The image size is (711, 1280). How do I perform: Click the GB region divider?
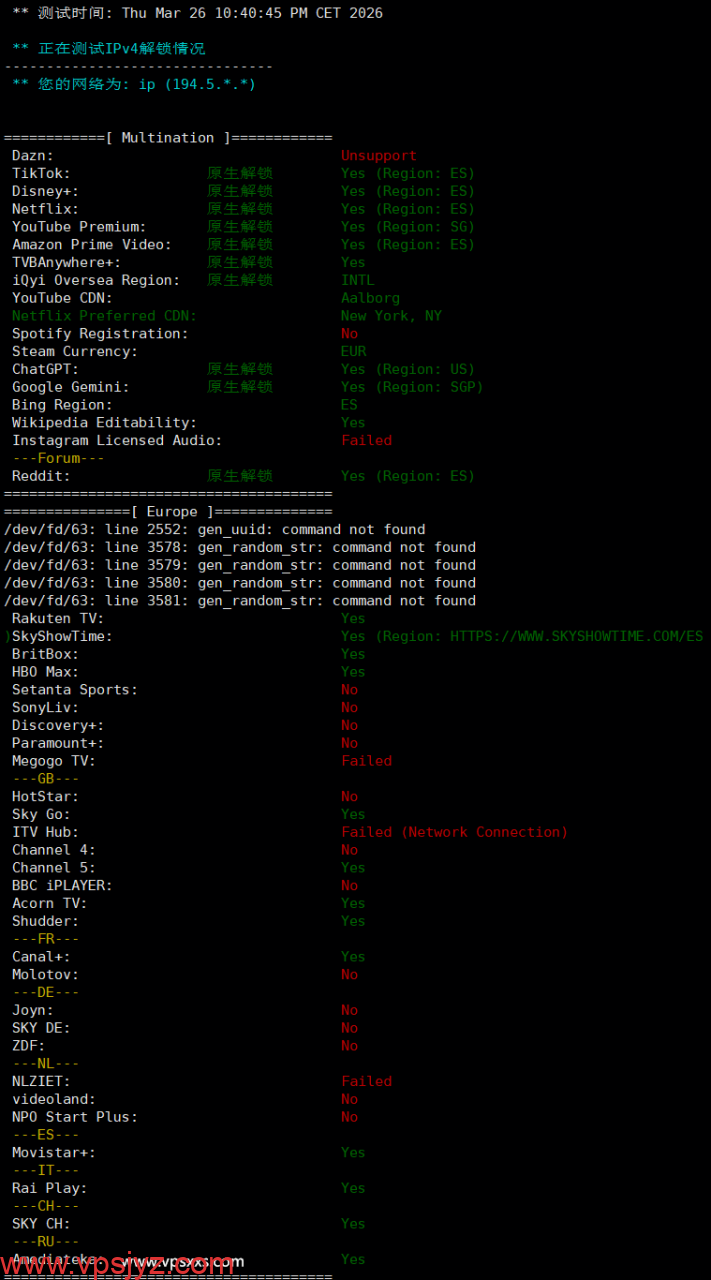point(45,779)
